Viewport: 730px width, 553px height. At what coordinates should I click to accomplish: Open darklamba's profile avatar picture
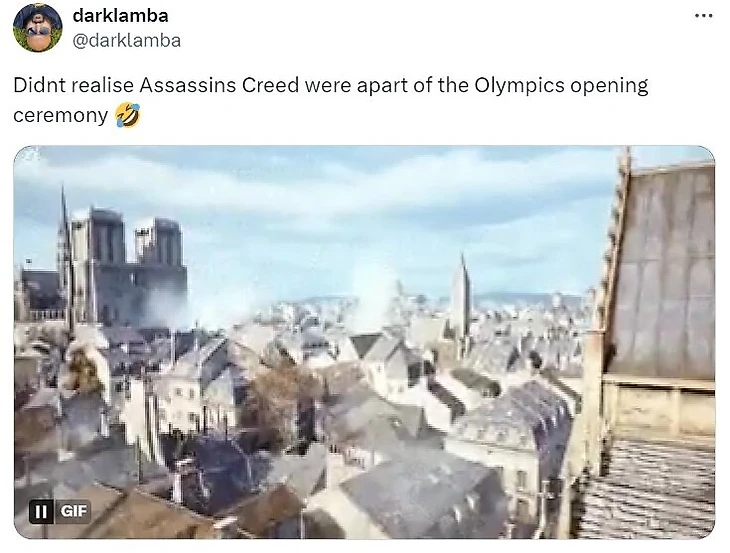click(x=38, y=27)
